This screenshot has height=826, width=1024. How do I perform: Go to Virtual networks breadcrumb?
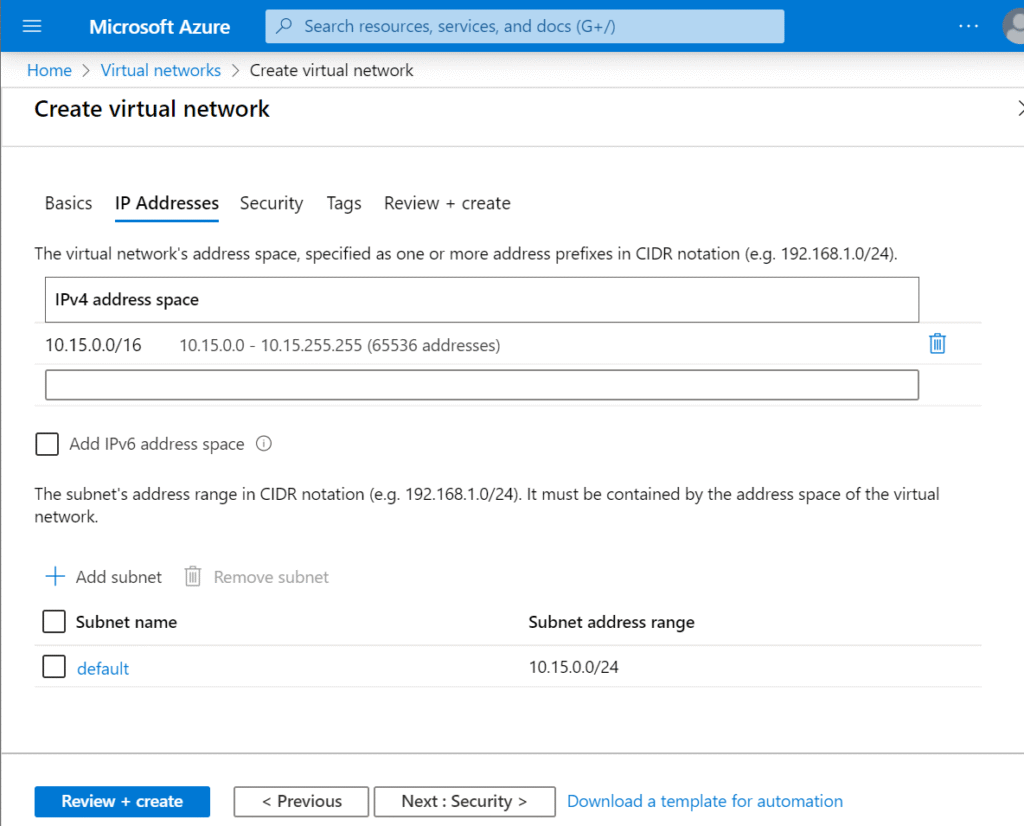pos(161,70)
